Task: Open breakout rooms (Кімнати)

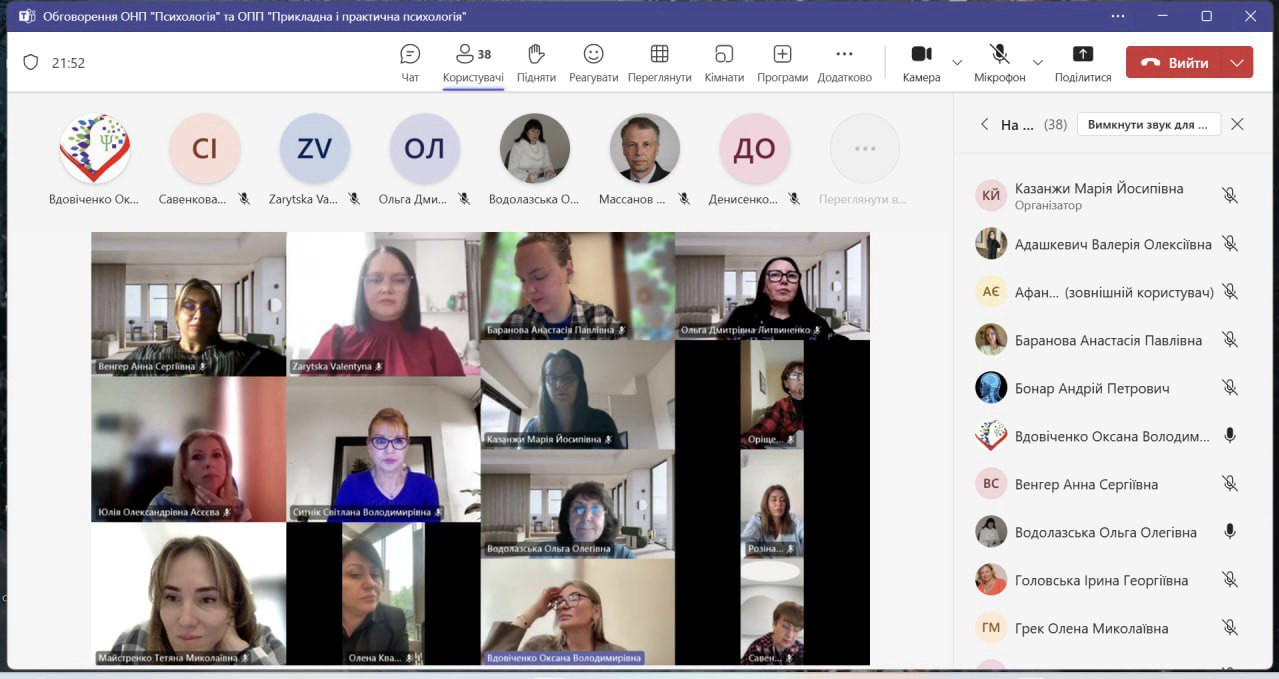Action: [724, 63]
